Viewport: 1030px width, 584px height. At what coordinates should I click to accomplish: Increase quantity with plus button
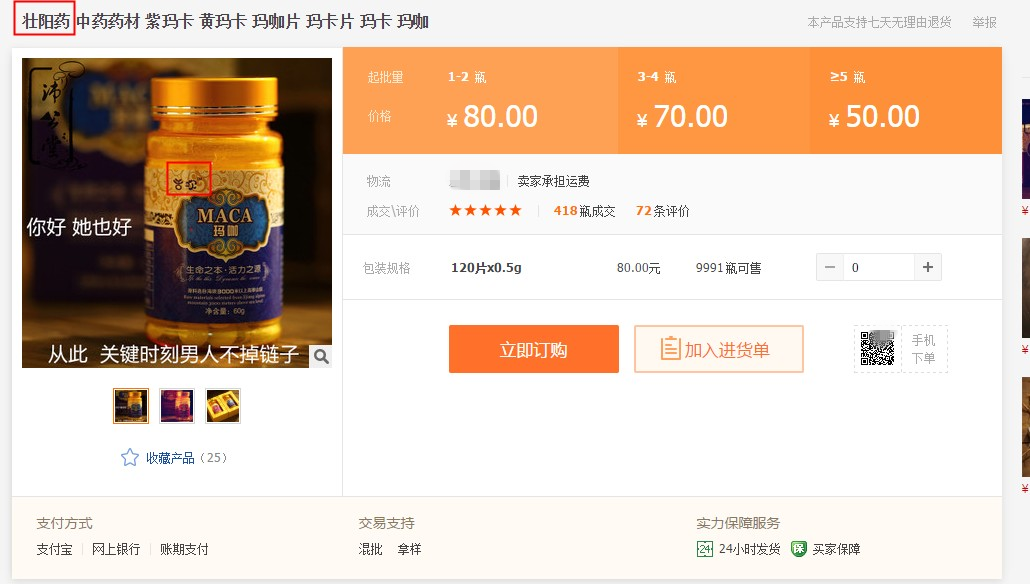pos(927,267)
